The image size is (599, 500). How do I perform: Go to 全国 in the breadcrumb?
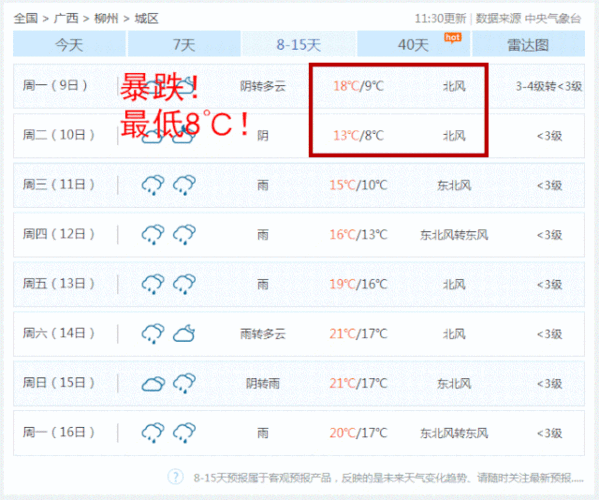(x=26, y=18)
